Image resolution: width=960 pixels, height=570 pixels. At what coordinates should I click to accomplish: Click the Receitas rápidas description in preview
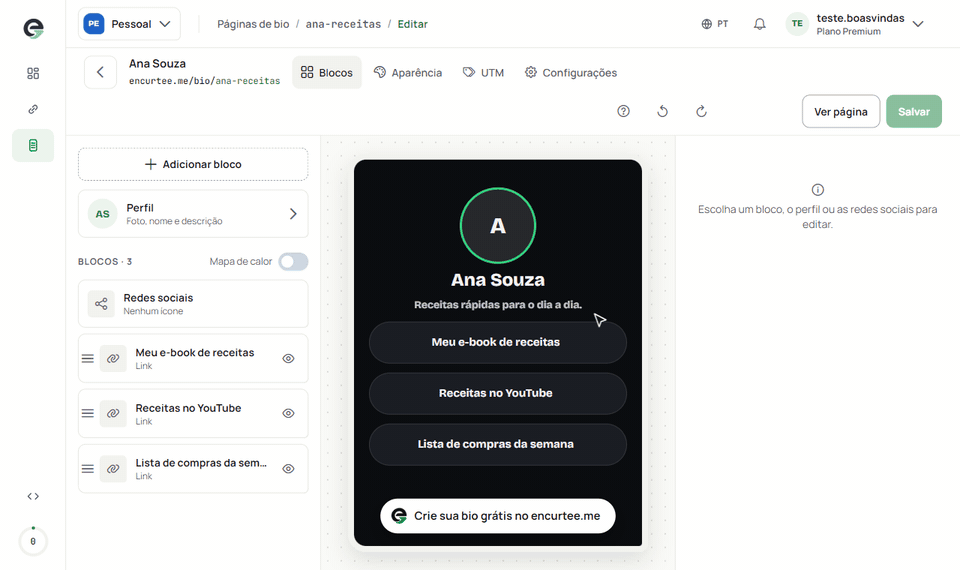coord(498,304)
